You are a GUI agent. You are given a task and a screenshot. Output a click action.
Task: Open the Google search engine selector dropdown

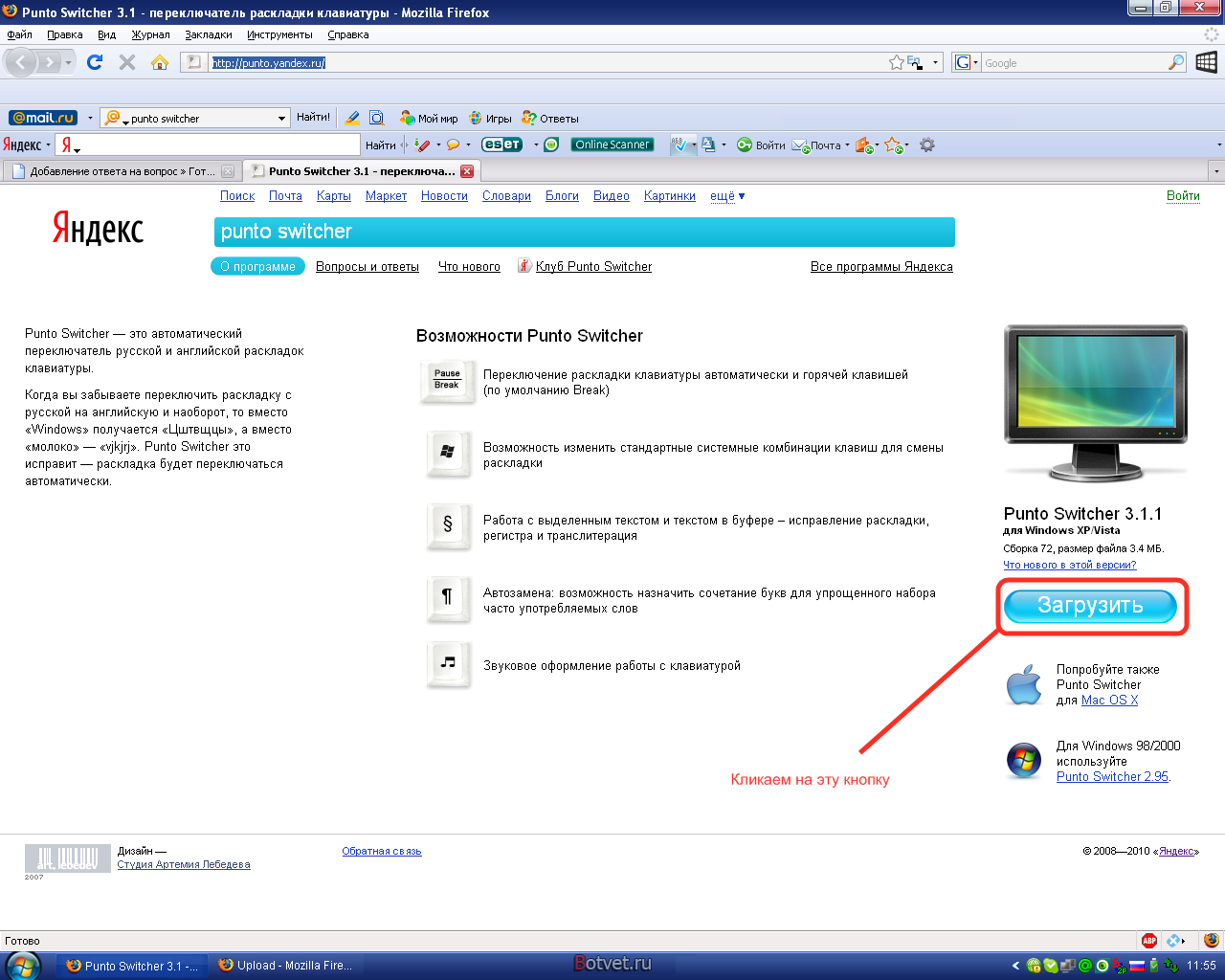(x=975, y=63)
